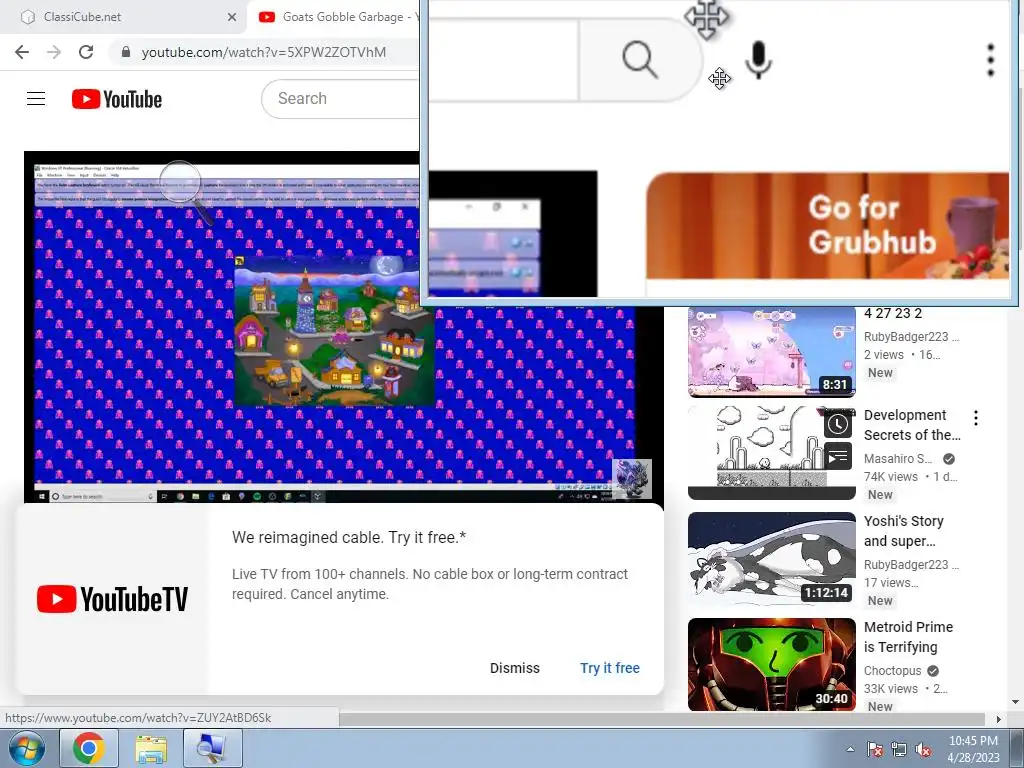Open options menu for Development Secrets video
The image size is (1024, 768).
click(x=976, y=418)
